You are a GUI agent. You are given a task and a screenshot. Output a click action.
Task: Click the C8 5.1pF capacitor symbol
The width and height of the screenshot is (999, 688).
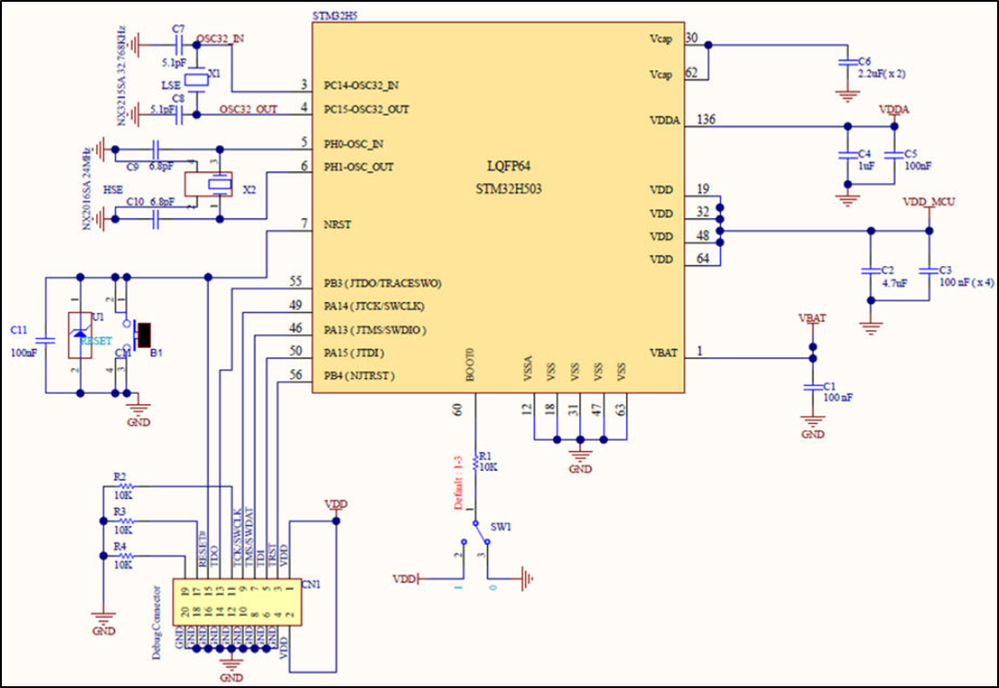(x=178, y=115)
